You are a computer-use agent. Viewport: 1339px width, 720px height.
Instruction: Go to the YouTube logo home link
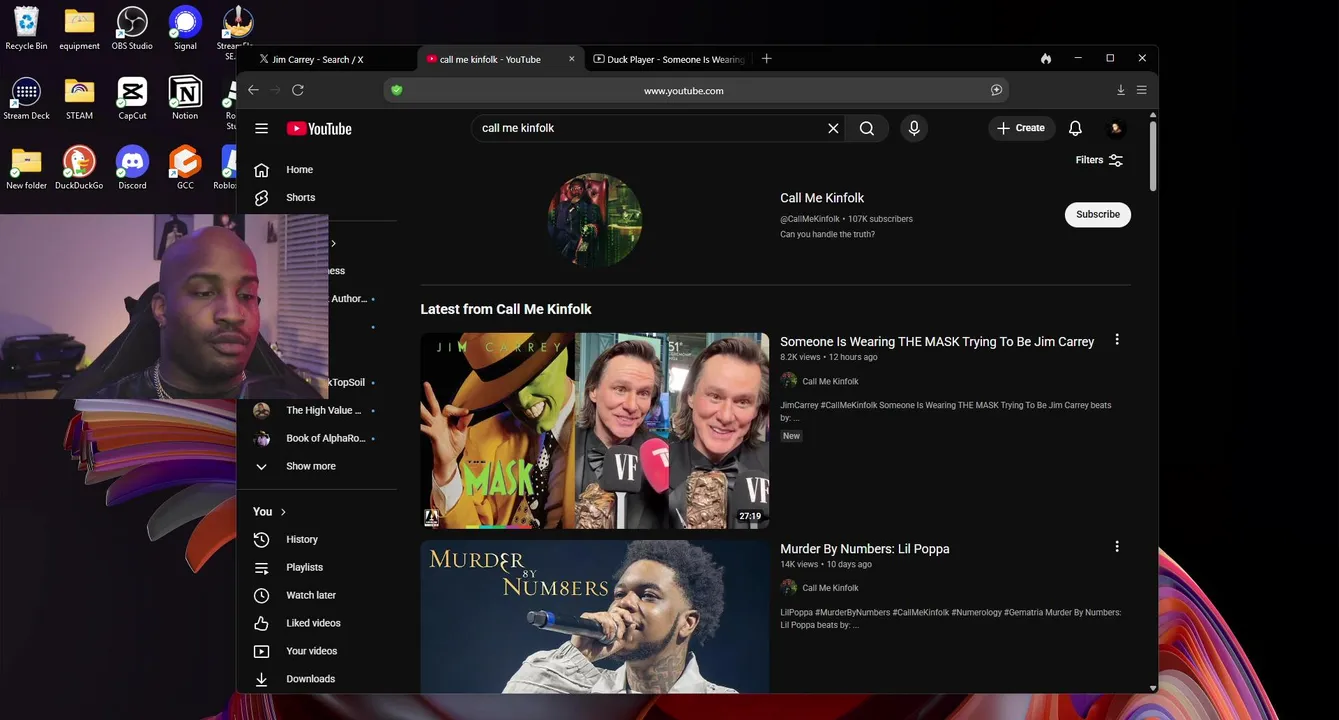click(319, 128)
